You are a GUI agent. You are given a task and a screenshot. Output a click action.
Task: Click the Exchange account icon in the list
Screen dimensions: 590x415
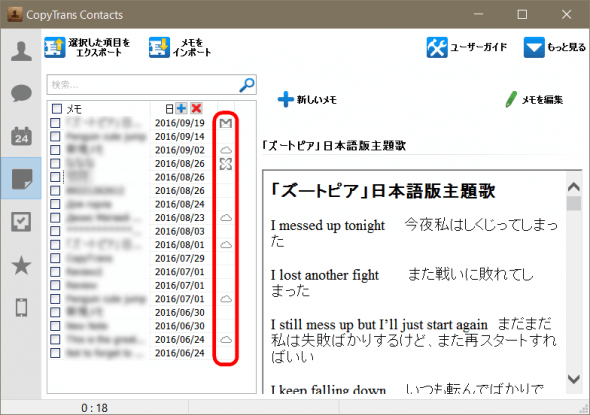click(x=226, y=164)
